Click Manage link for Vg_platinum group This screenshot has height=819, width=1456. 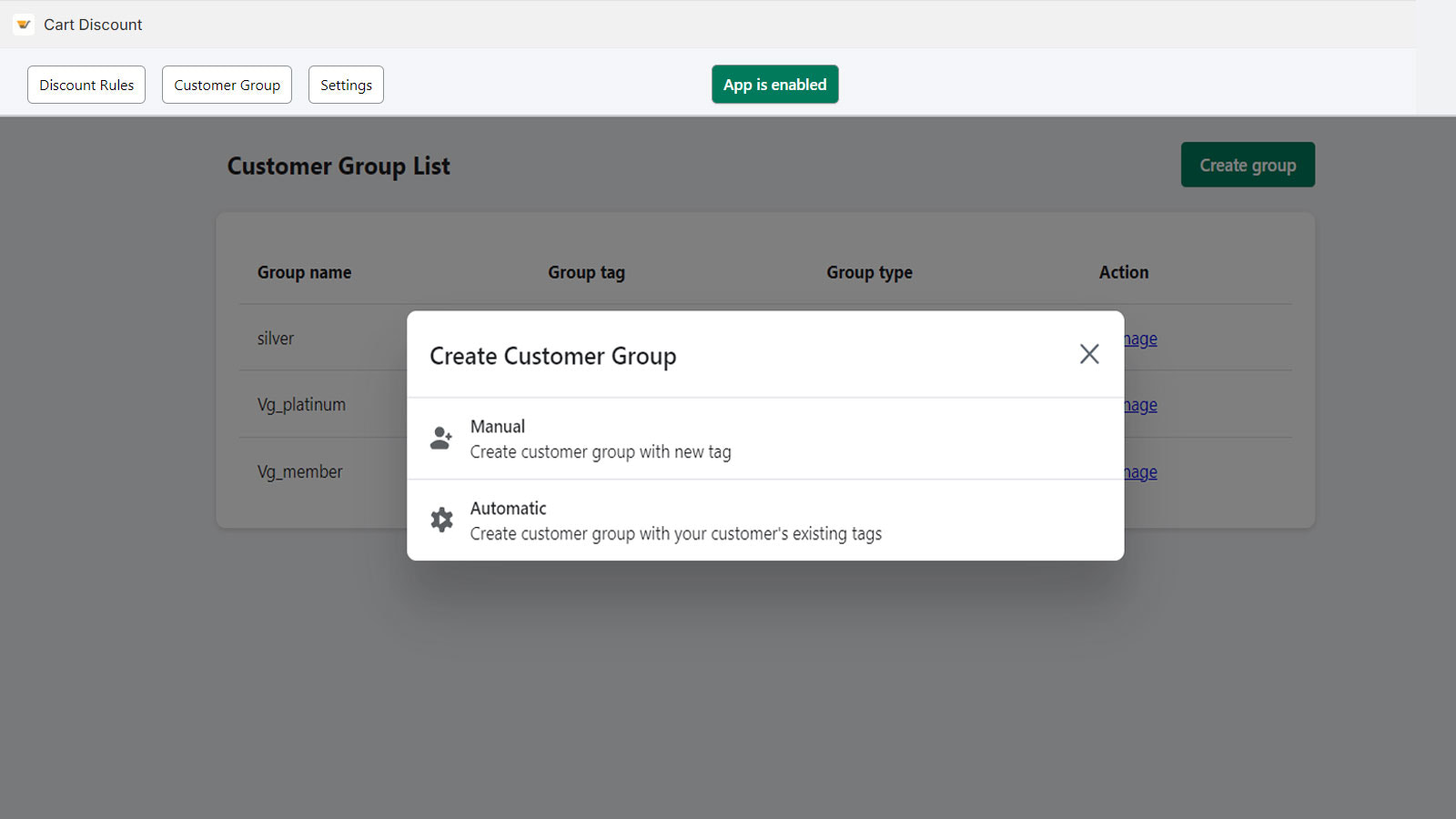pos(1141,405)
